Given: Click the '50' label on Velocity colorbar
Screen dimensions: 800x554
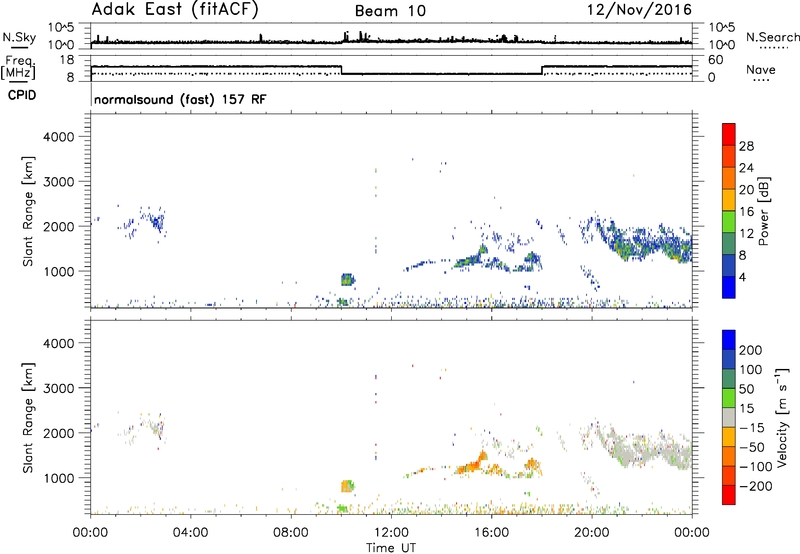Looking at the screenshot, I should click(x=746, y=389).
